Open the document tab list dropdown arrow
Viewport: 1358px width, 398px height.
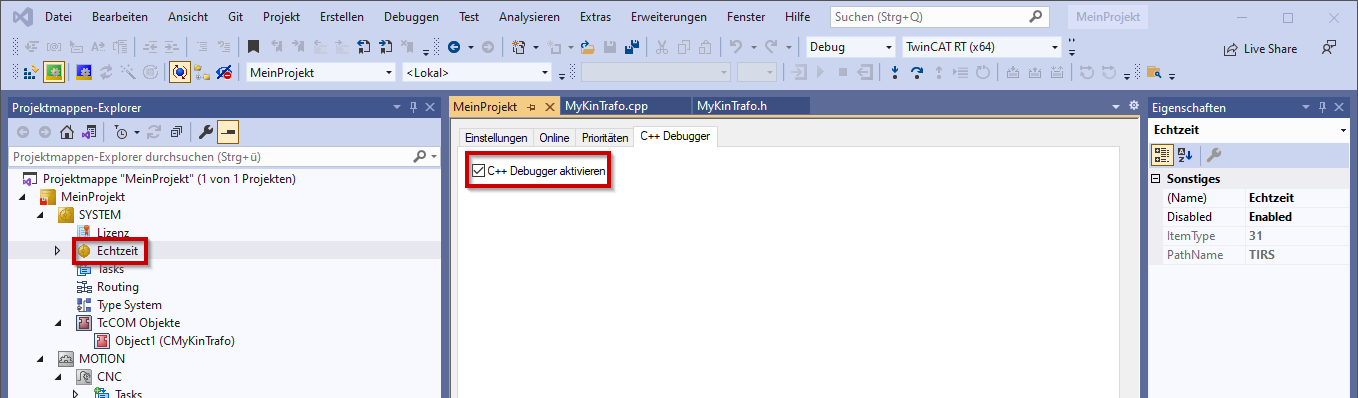(x=1117, y=106)
